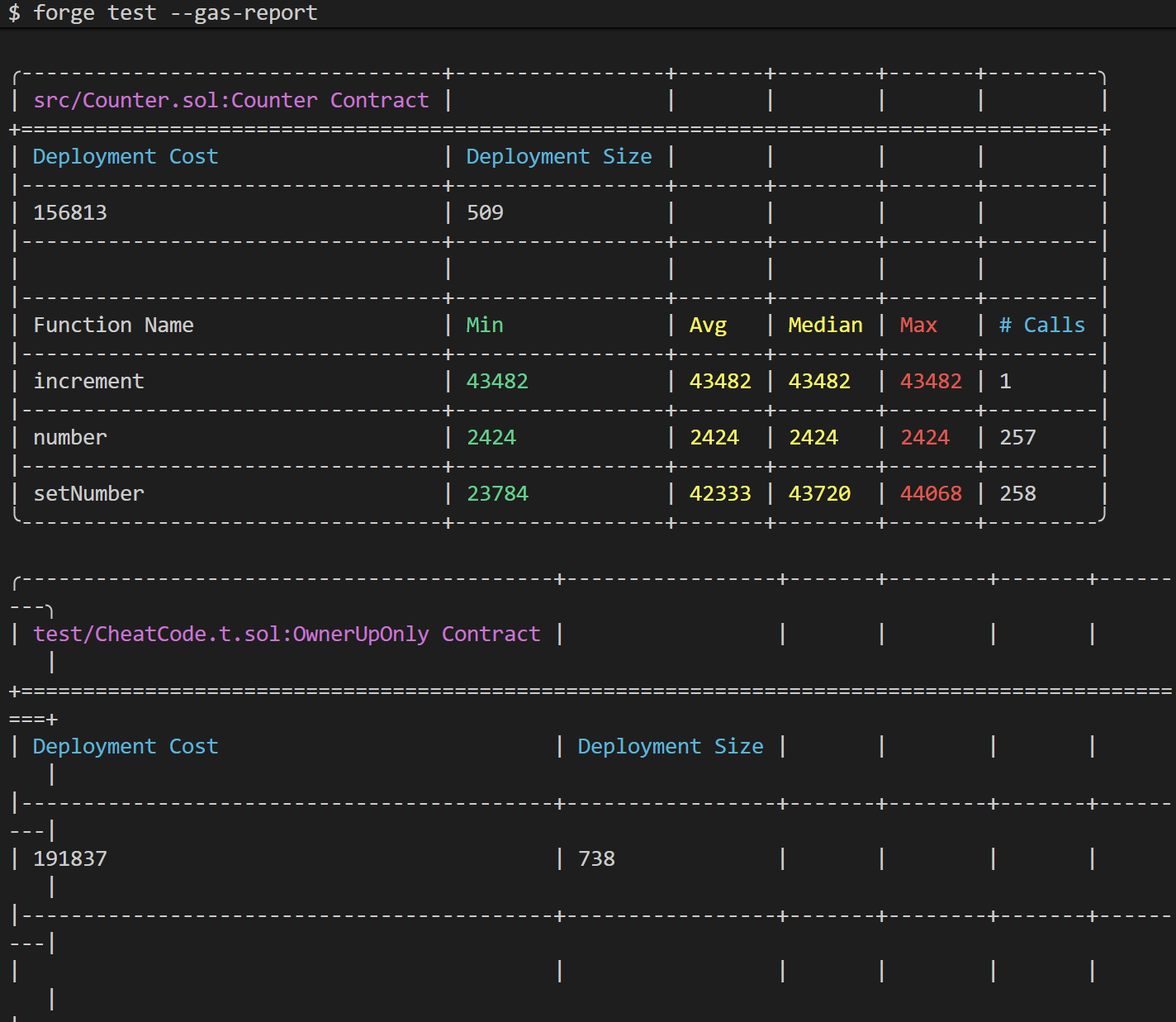Click setNumber median gas value 43720
This screenshot has height=1022, width=1176.
[819, 494]
